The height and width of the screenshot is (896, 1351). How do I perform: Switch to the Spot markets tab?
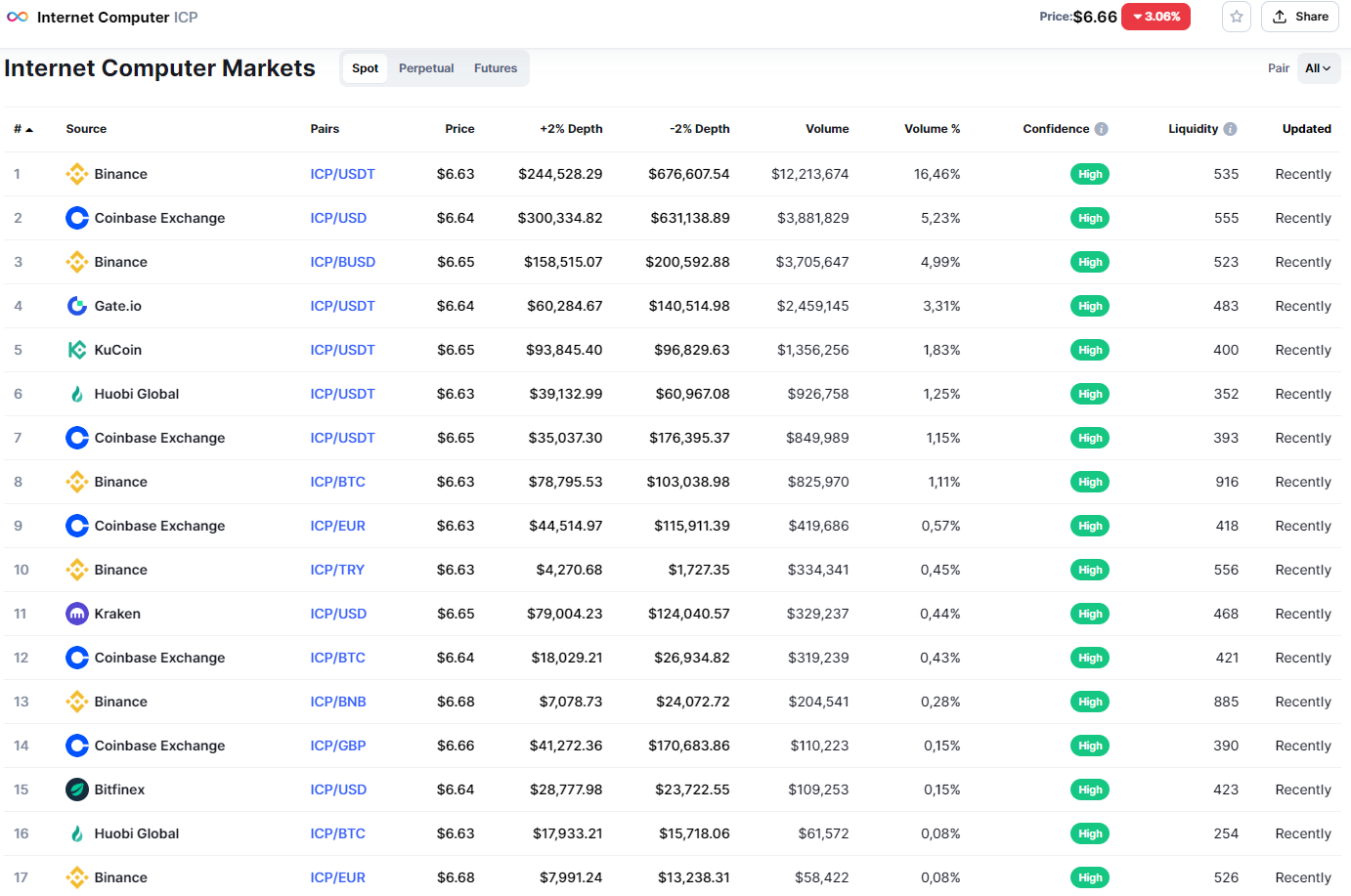[x=365, y=68]
